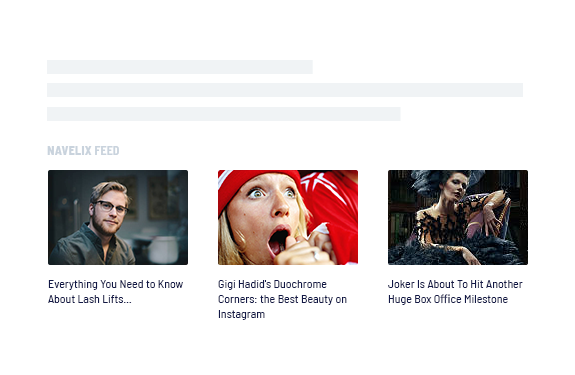575x375 pixels.
Task: Click the NAVELIX FEED section heading
Action: coord(83,151)
